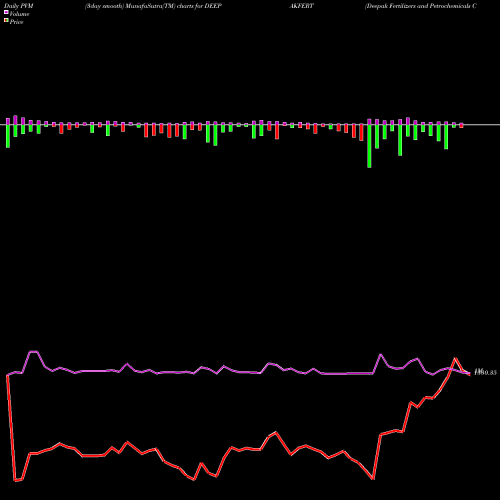Select the 'Price' legend label
Viewport: 500px width, 500px height.
click(16, 22)
